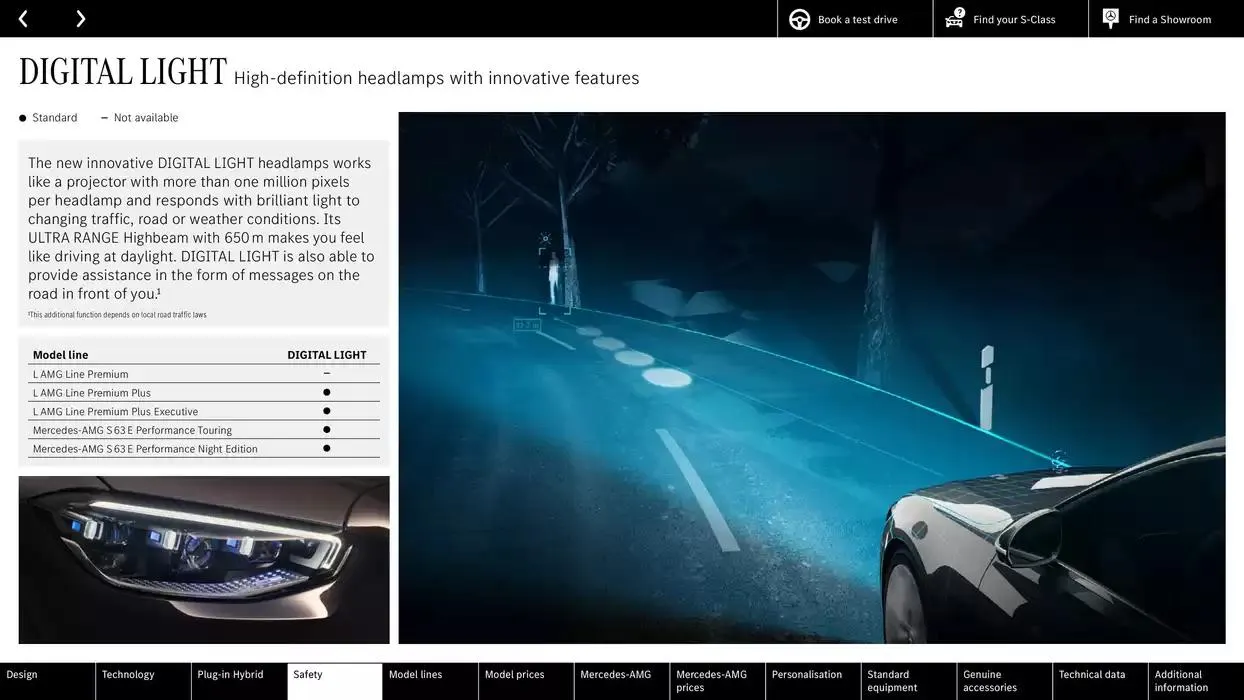Switch to the Technology tab
The width and height of the screenshot is (1244, 700).
pyautogui.click(x=143, y=681)
